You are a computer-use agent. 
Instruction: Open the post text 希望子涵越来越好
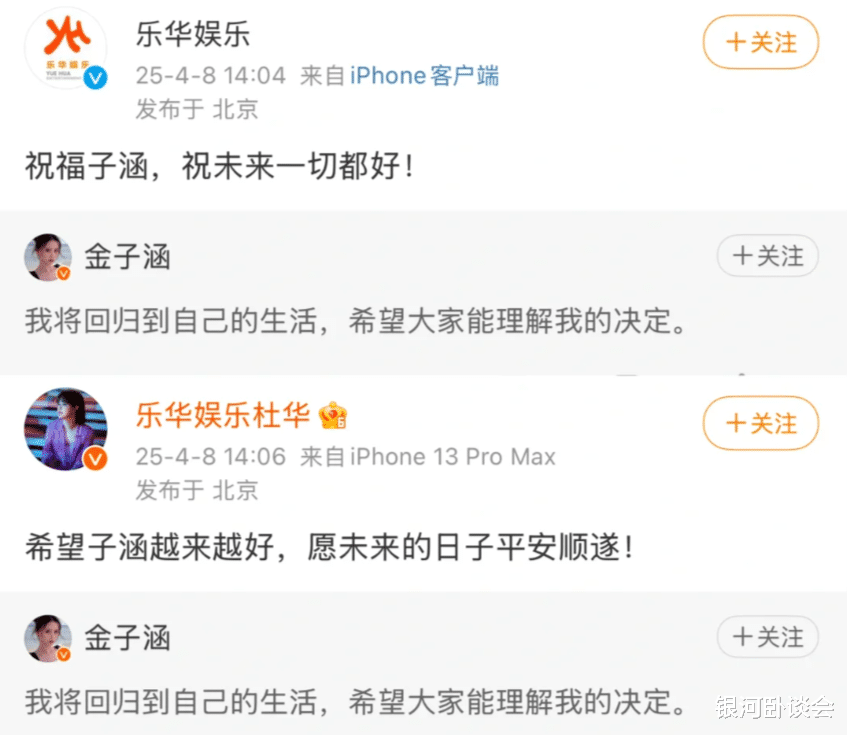tap(329, 547)
